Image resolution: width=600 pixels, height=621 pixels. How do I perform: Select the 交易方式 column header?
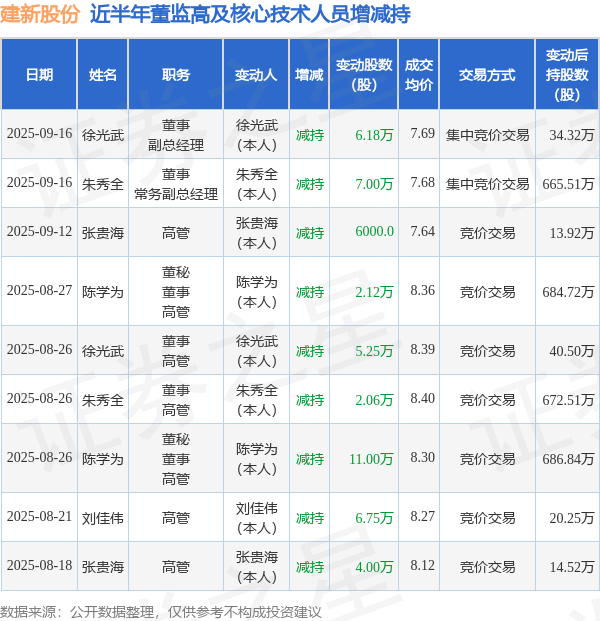487,74
